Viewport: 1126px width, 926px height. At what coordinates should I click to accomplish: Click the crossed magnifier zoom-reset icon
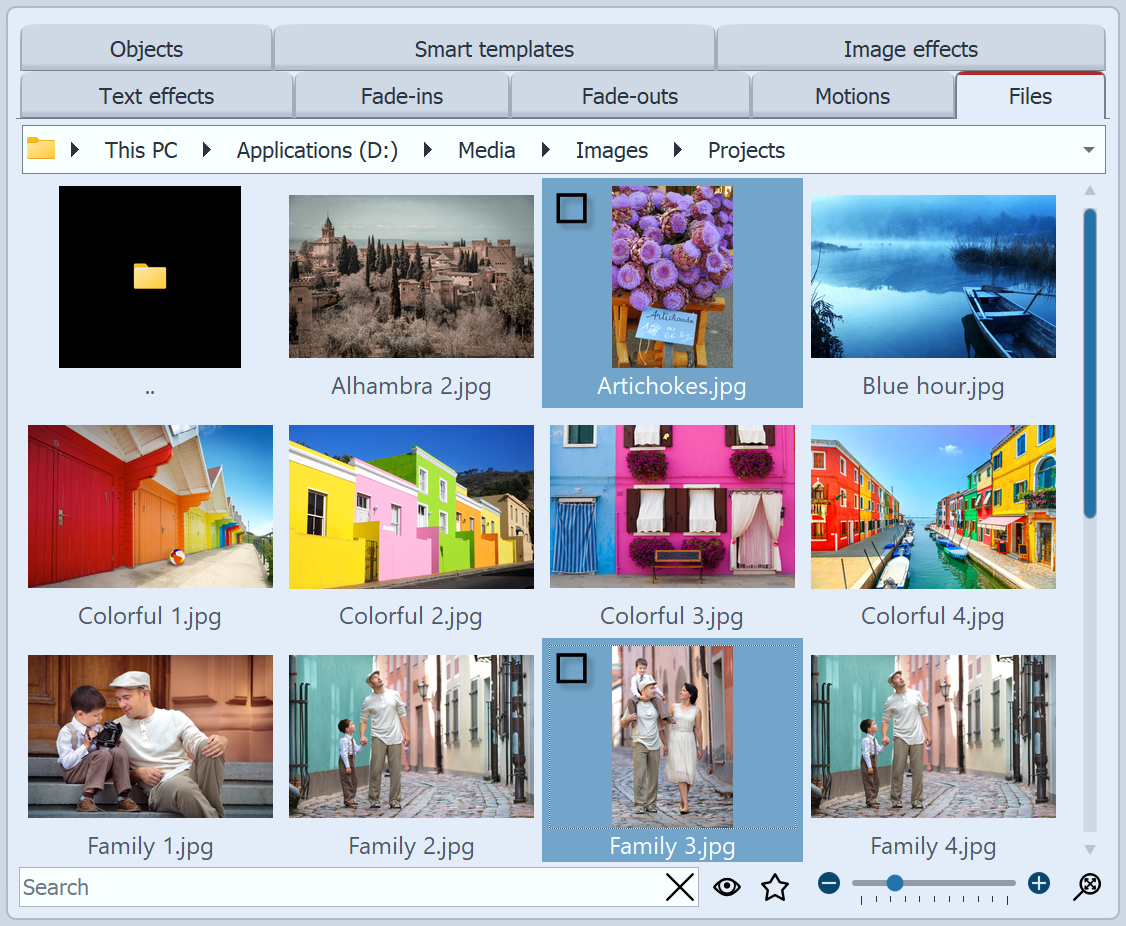pyautogui.click(x=1087, y=886)
